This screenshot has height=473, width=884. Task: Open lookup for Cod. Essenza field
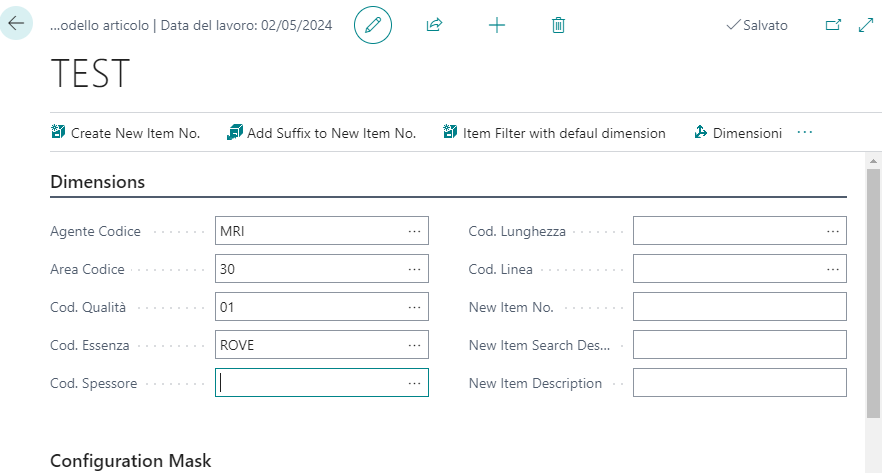414,345
